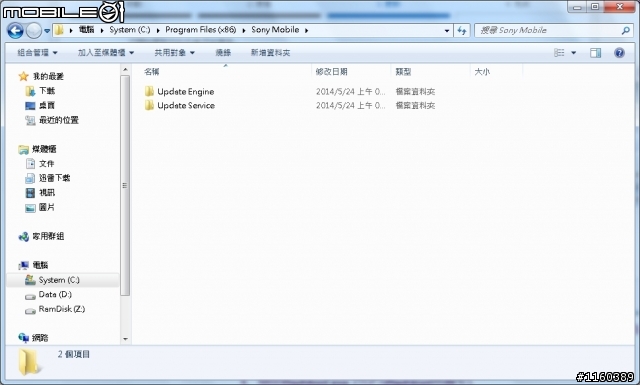Click the blue help question icon
The height and width of the screenshot is (385, 640).
(619, 53)
